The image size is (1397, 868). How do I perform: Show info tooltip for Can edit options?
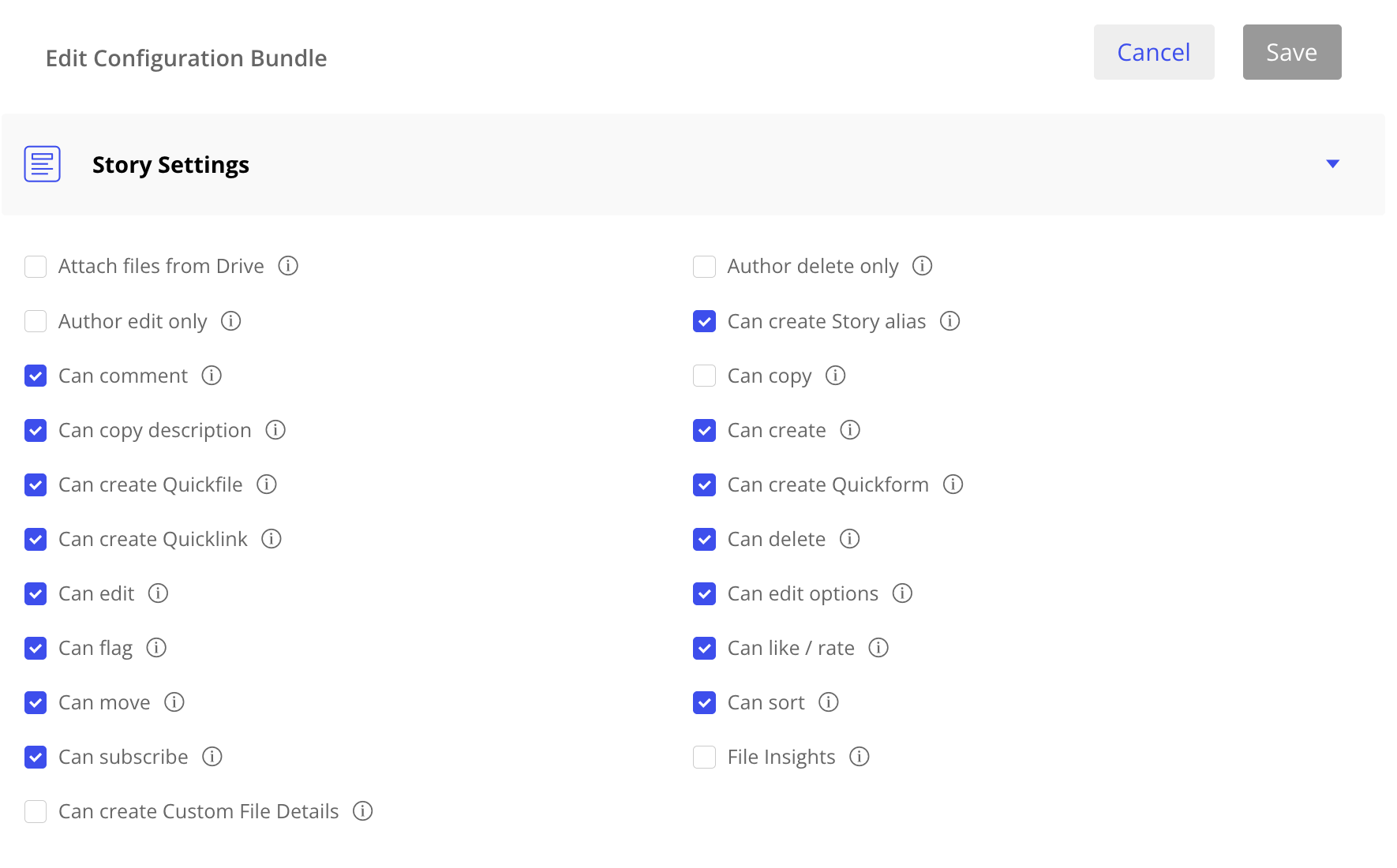coord(902,593)
